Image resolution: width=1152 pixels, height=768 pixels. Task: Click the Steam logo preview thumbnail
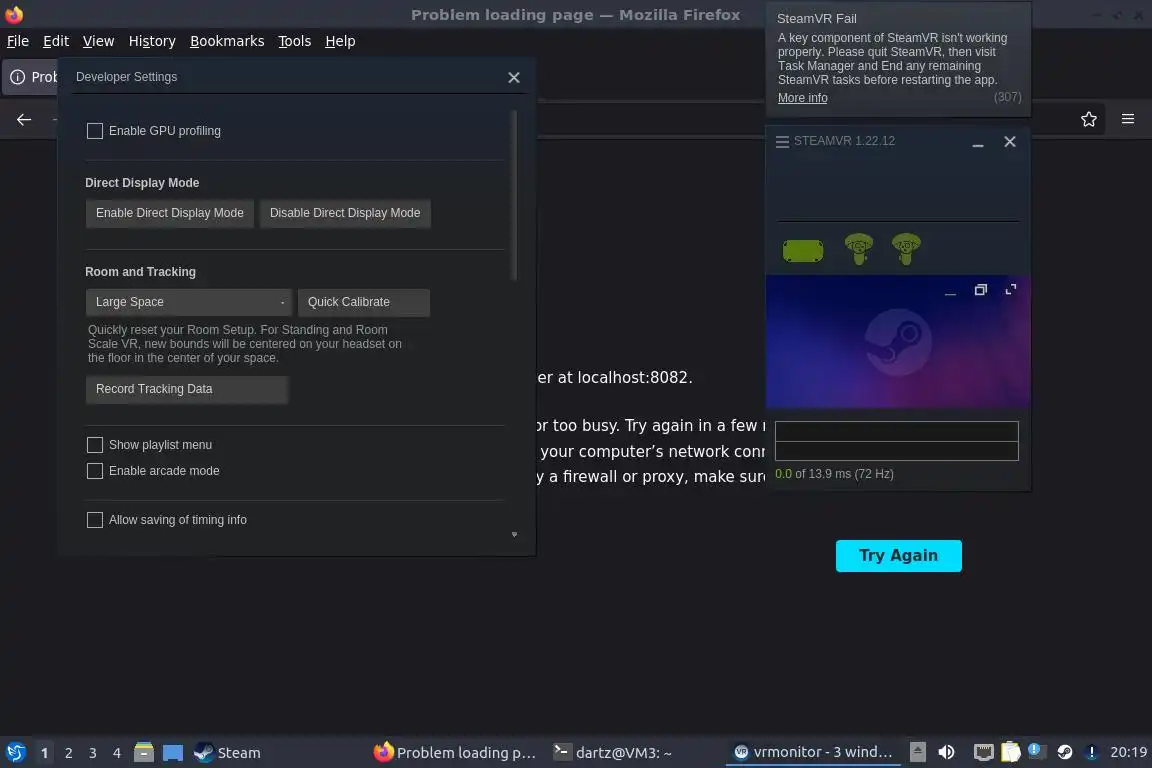coord(898,342)
